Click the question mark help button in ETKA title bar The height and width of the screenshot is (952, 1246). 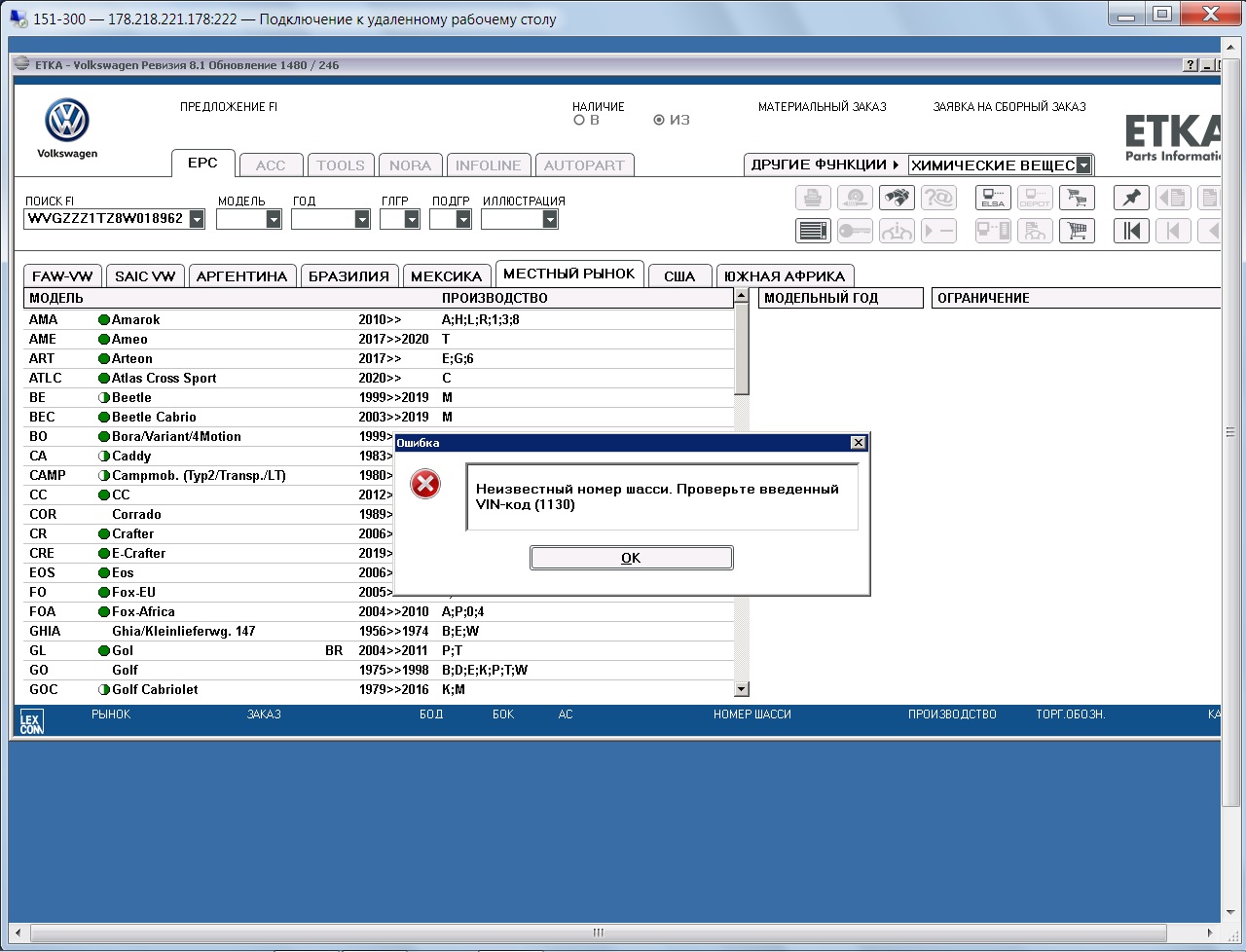coord(1191,65)
